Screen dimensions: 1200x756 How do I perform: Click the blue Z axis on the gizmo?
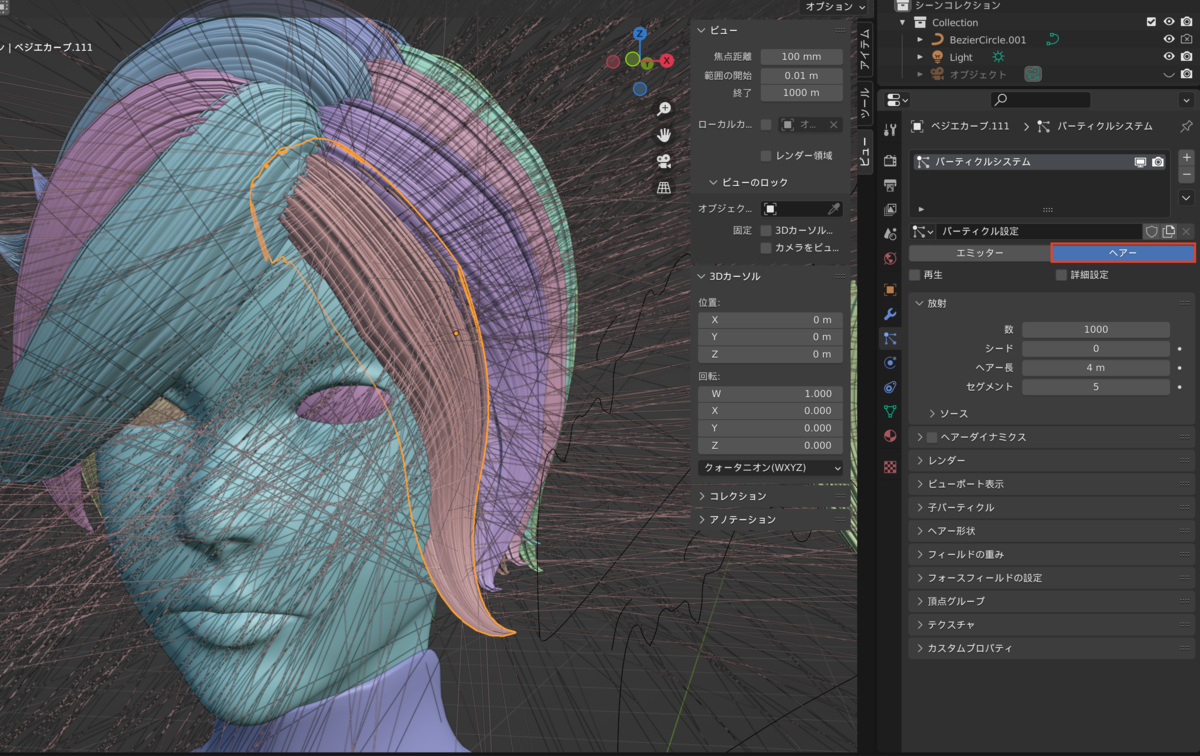click(x=640, y=35)
